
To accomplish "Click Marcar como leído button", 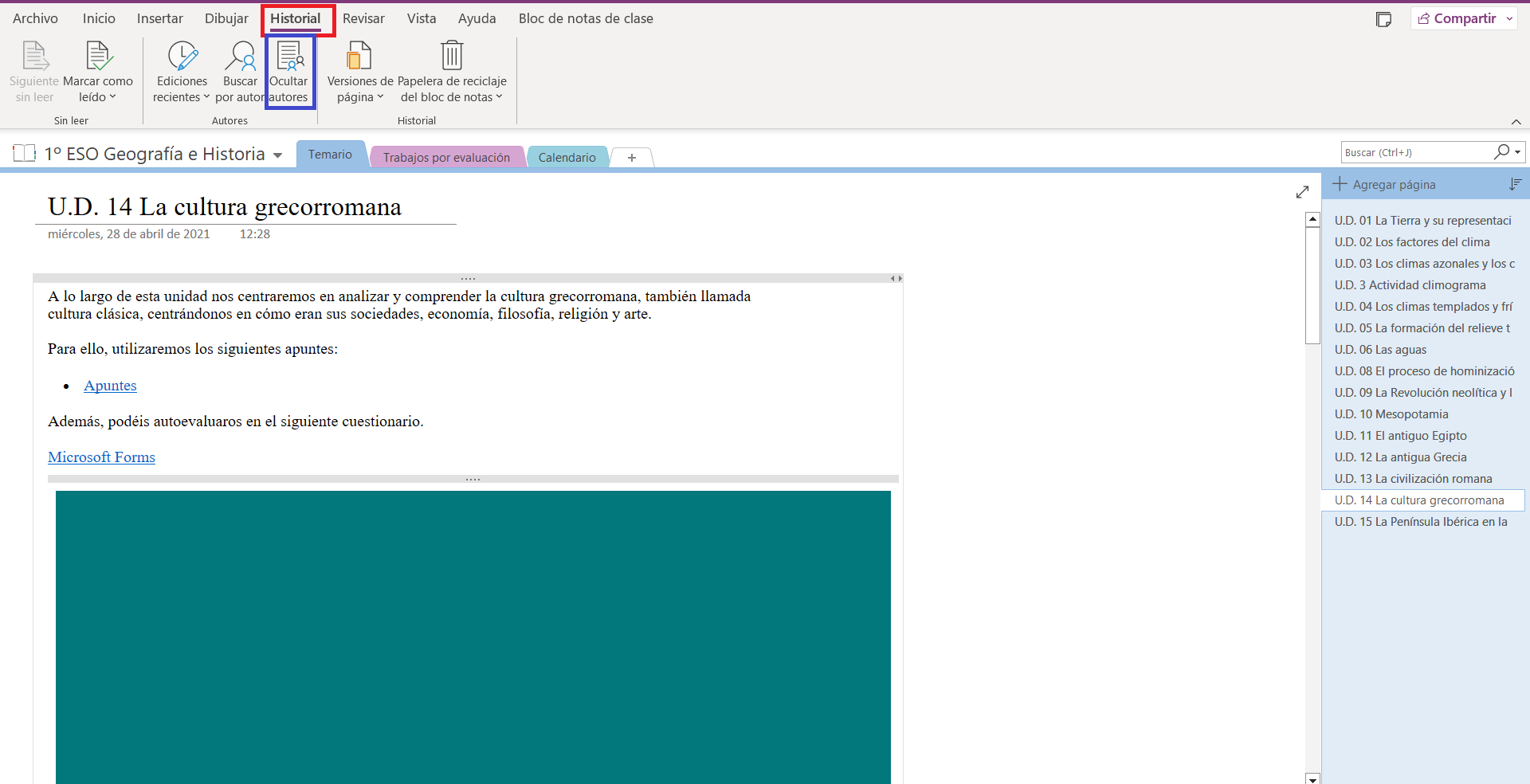I will pyautogui.click(x=98, y=73).
